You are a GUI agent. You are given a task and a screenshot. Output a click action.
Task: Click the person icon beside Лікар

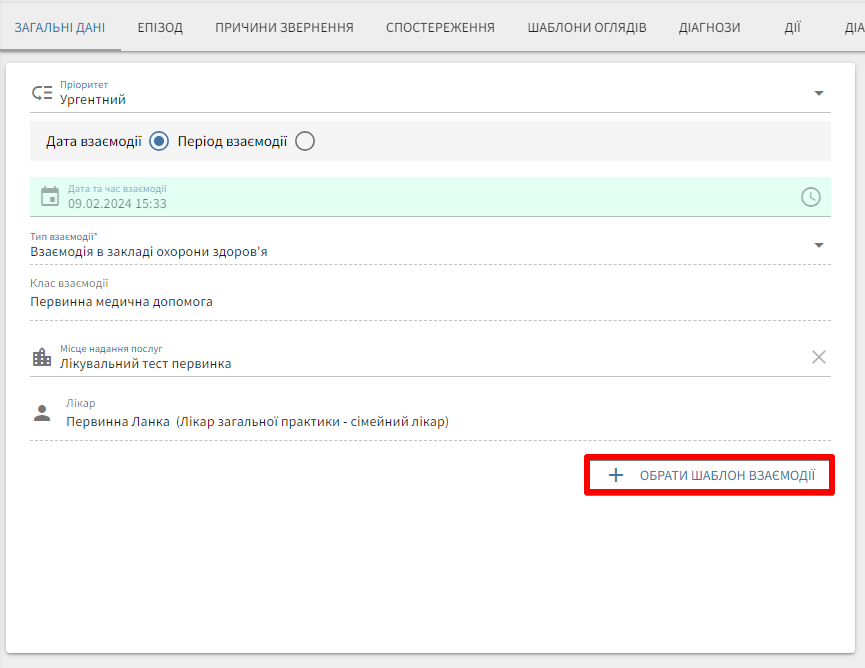coord(42,413)
